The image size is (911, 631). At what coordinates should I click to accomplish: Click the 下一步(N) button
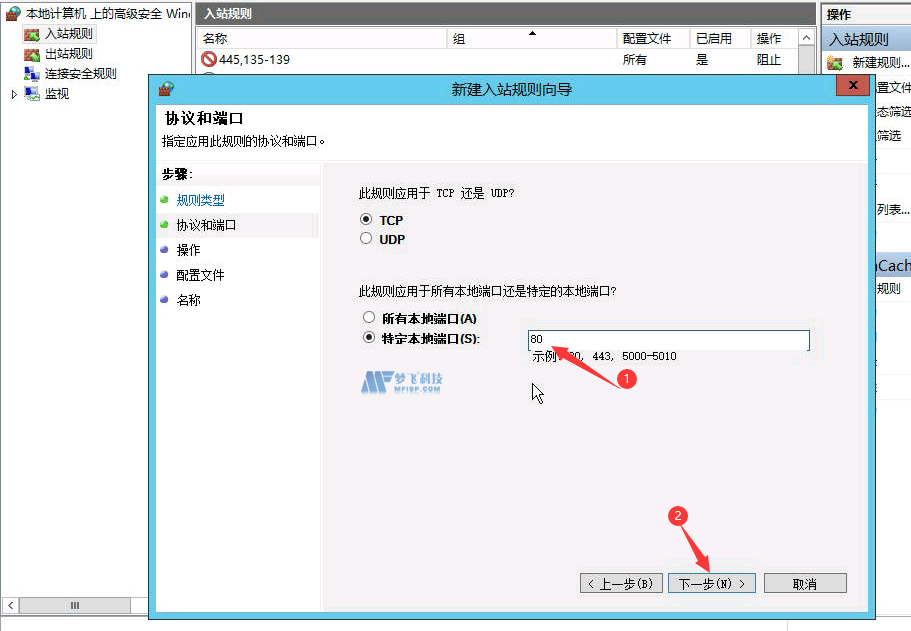(711, 582)
